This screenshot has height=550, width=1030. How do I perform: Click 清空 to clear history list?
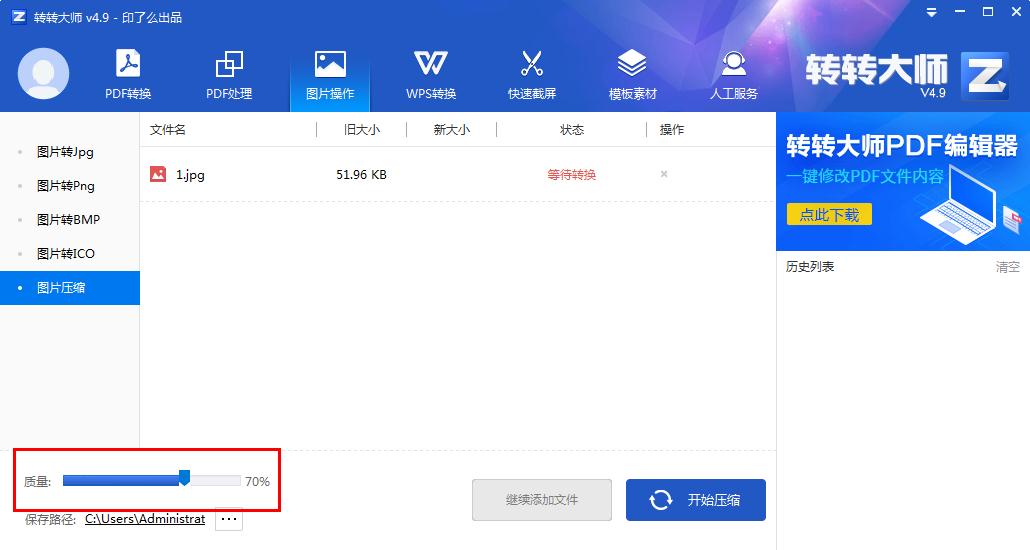tap(1008, 267)
